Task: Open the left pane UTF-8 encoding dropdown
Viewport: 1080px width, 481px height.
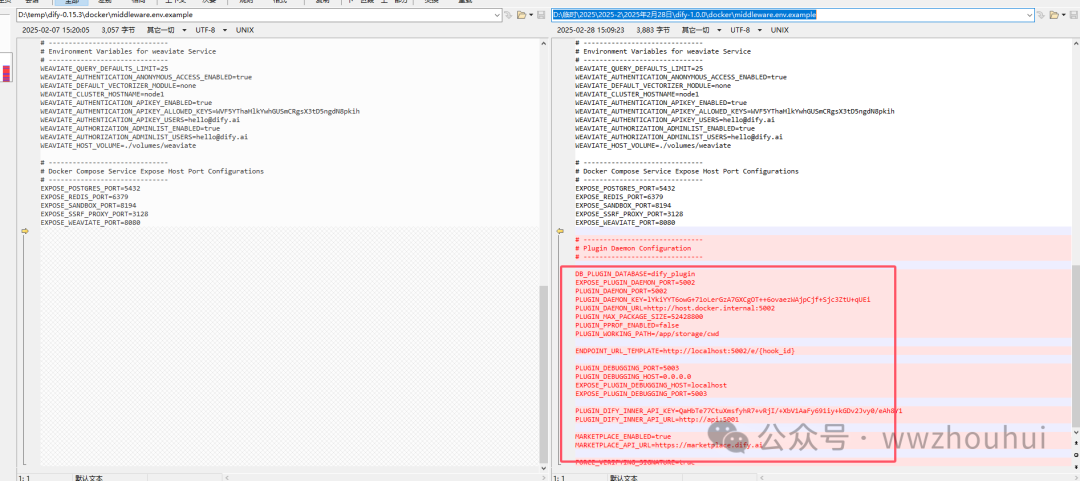Action: pyautogui.click(x=205, y=31)
